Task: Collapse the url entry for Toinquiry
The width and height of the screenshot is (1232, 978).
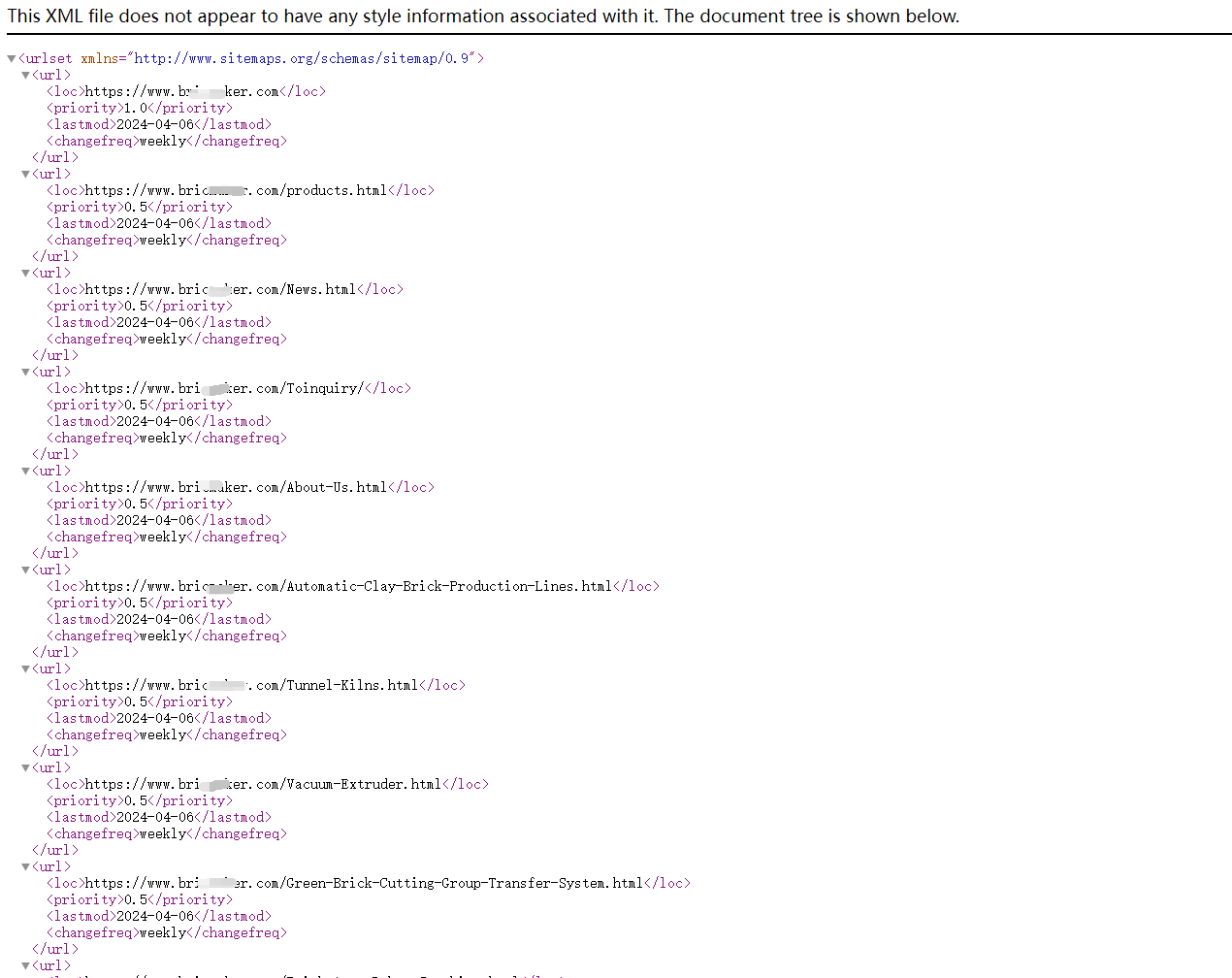Action: click(26, 373)
